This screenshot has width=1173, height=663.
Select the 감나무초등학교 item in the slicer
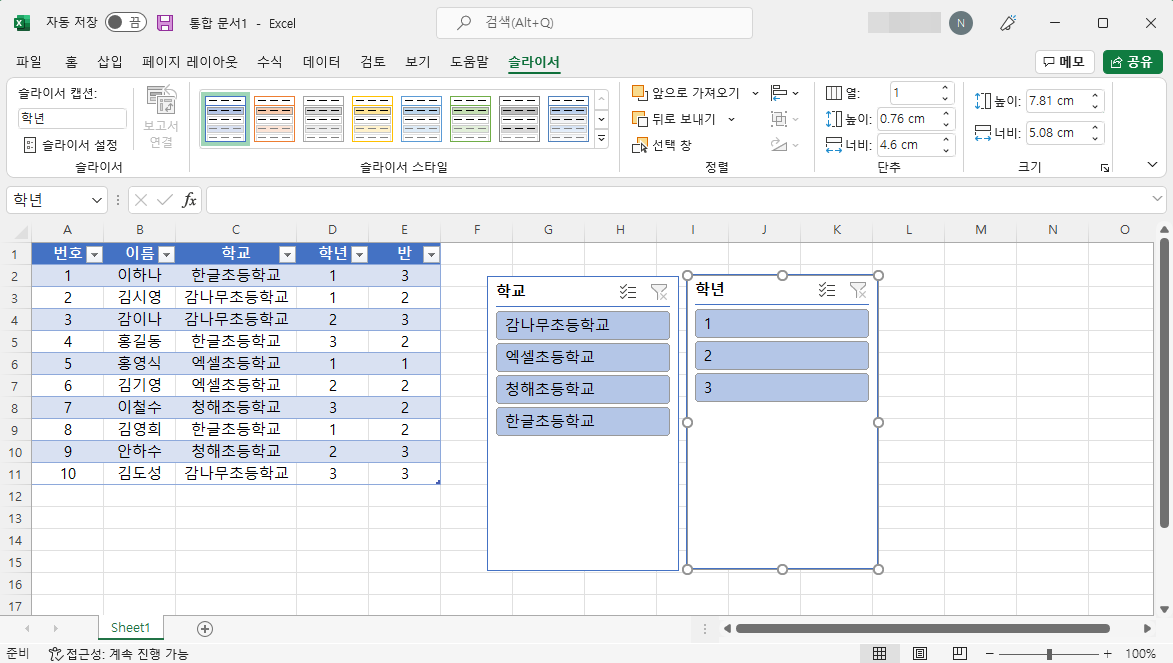[582, 324]
